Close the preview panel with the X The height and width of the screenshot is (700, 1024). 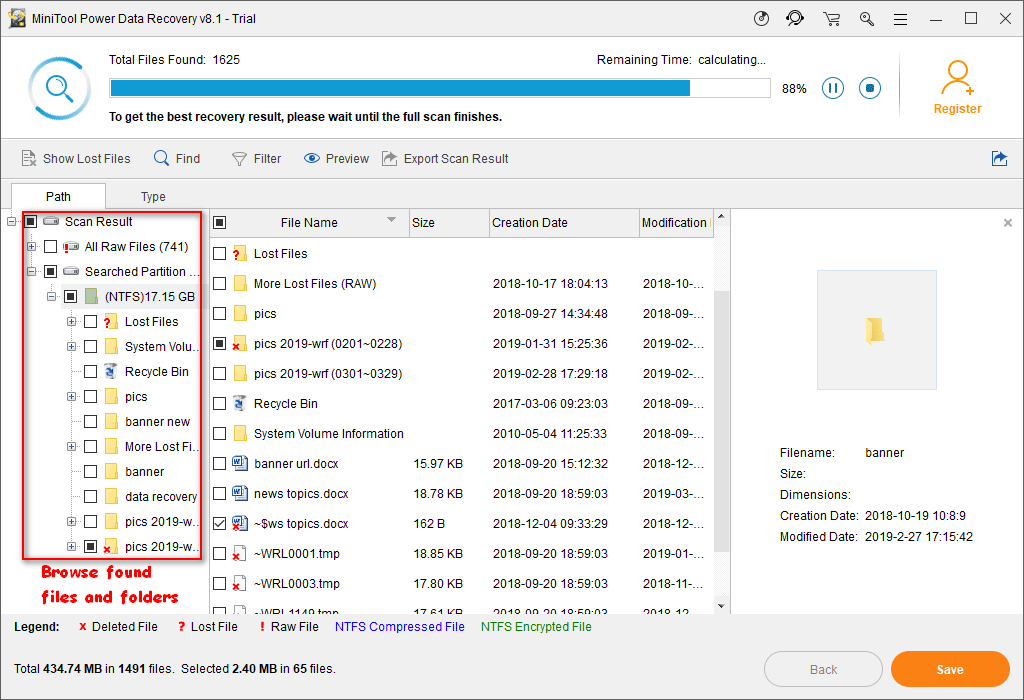[x=1008, y=223]
